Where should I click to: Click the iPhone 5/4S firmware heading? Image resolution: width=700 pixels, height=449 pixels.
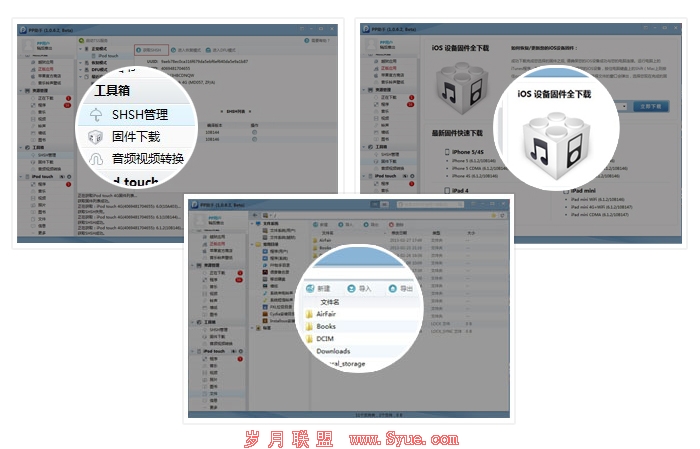[464, 152]
